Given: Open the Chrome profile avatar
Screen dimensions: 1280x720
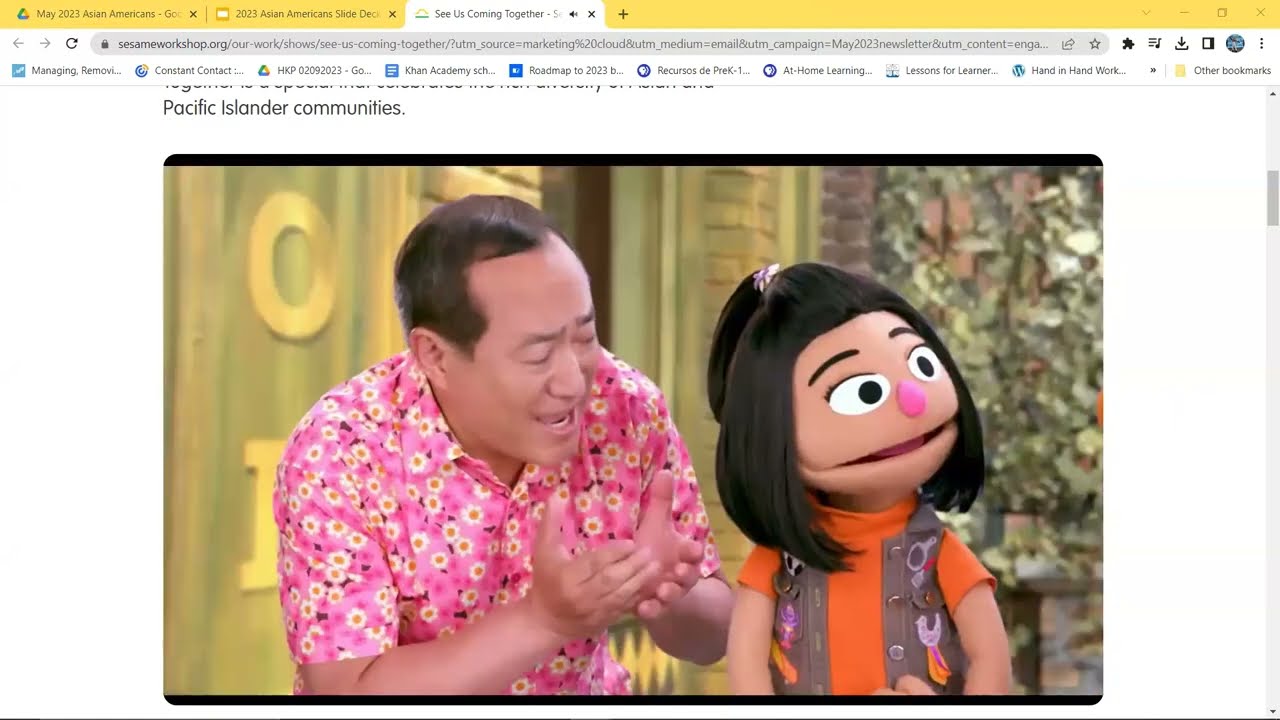Looking at the screenshot, I should click(1235, 44).
